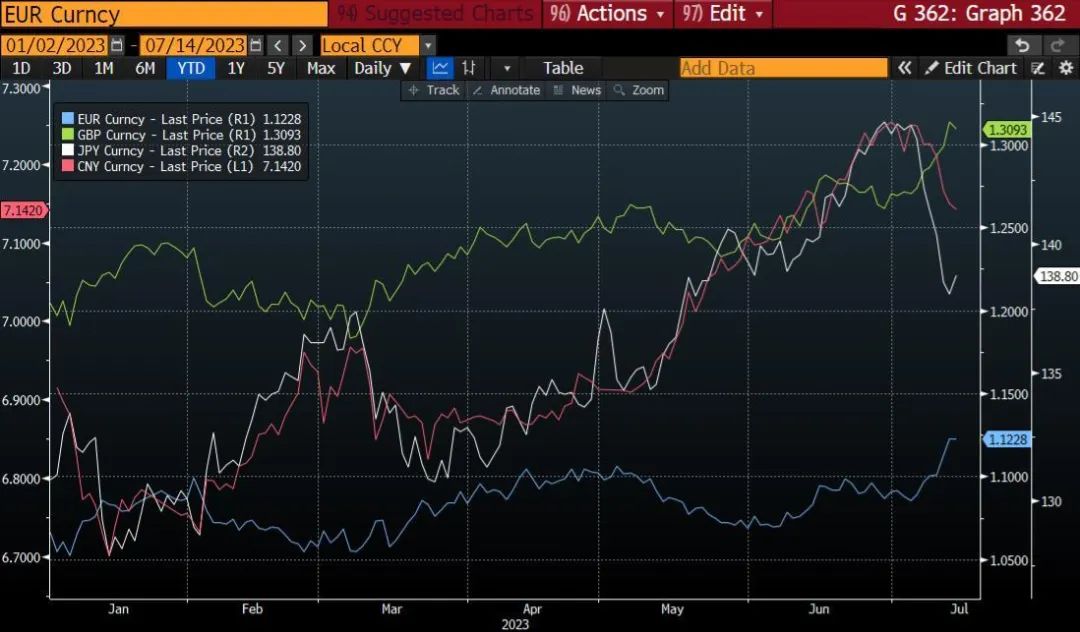Open the start date calendar picker
The image size is (1080, 632).
click(118, 46)
